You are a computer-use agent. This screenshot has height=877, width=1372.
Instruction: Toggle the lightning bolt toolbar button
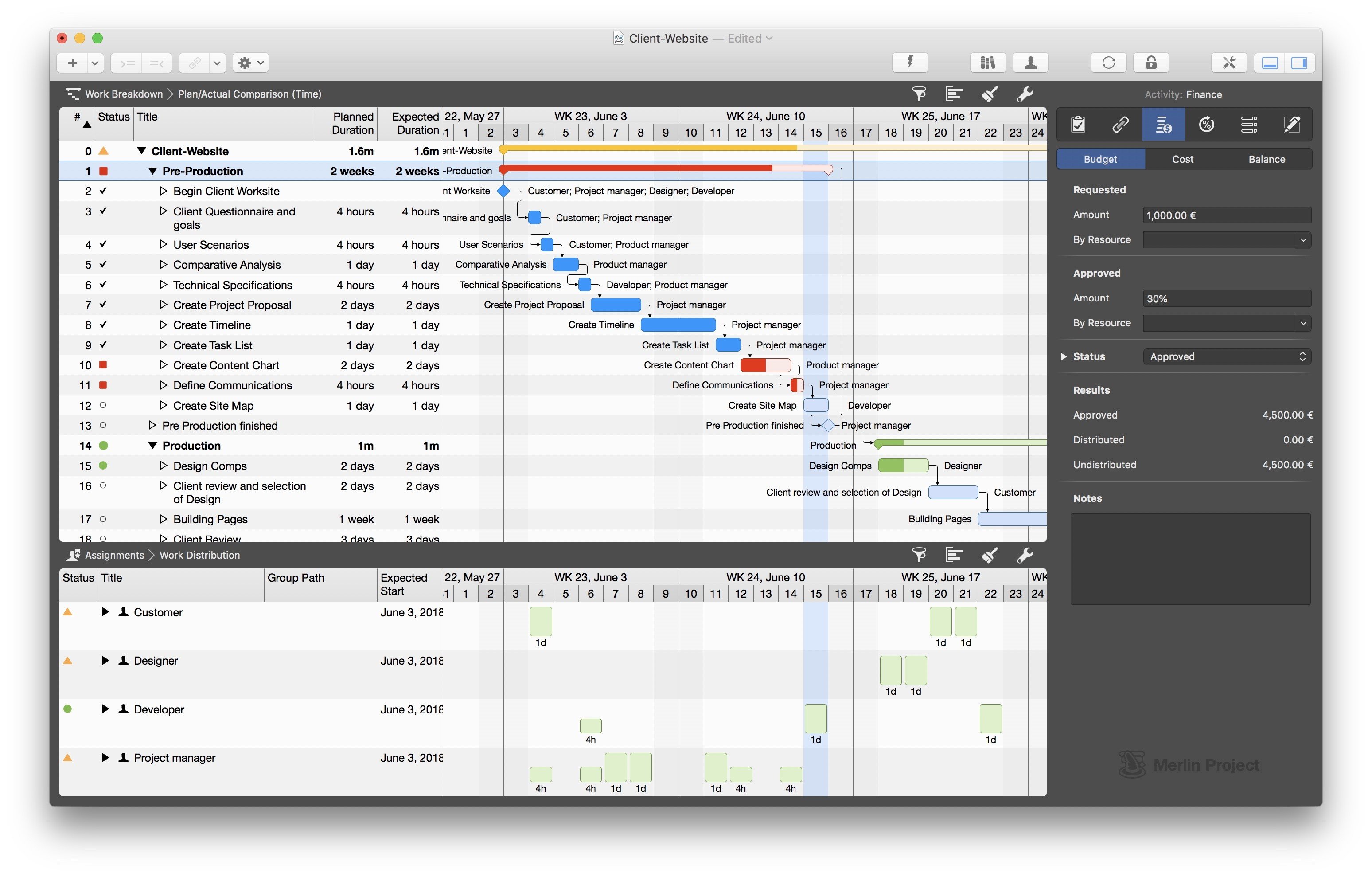910,63
